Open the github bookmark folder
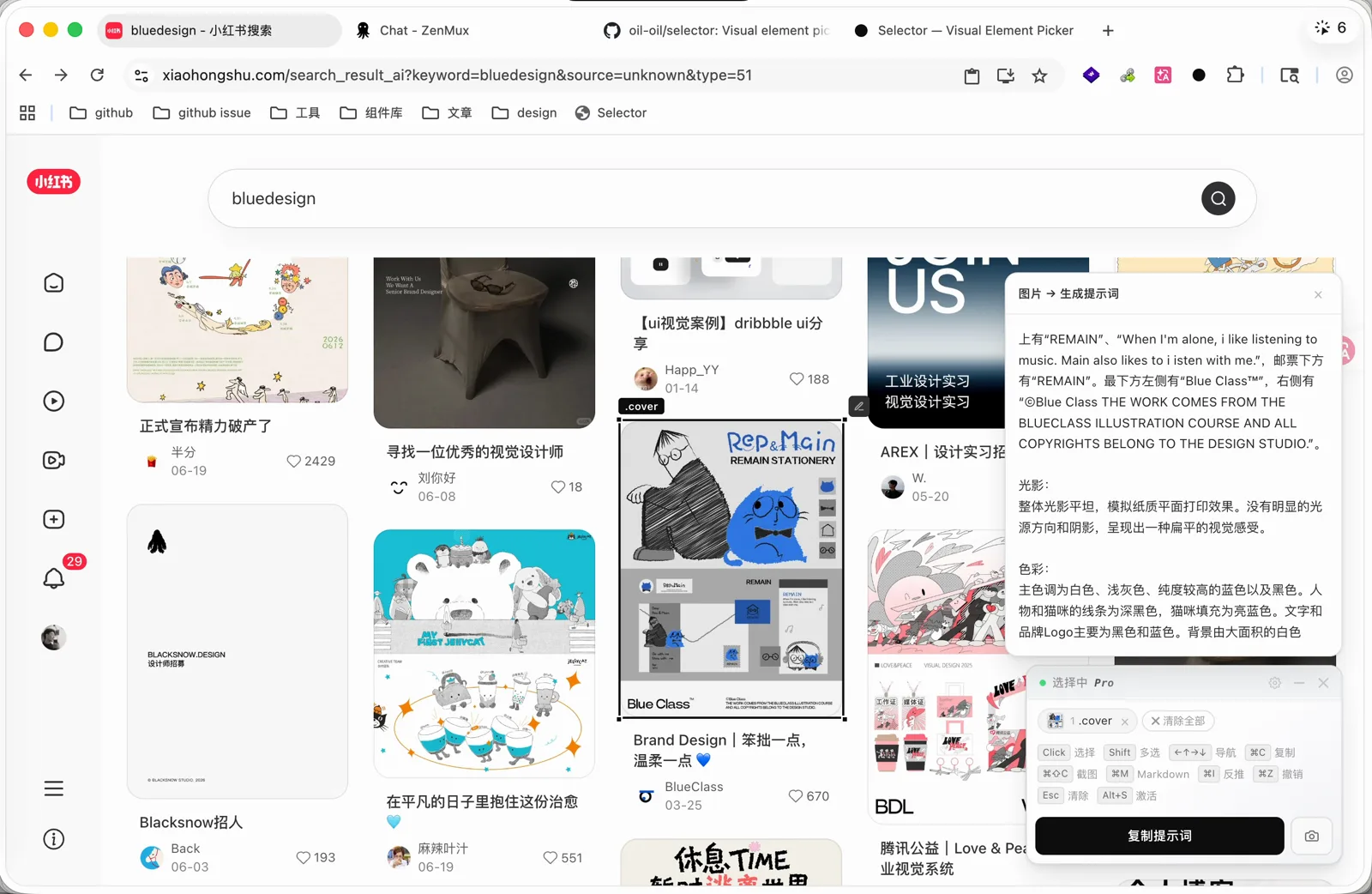Image resolution: width=1372 pixels, height=894 pixels. [101, 113]
